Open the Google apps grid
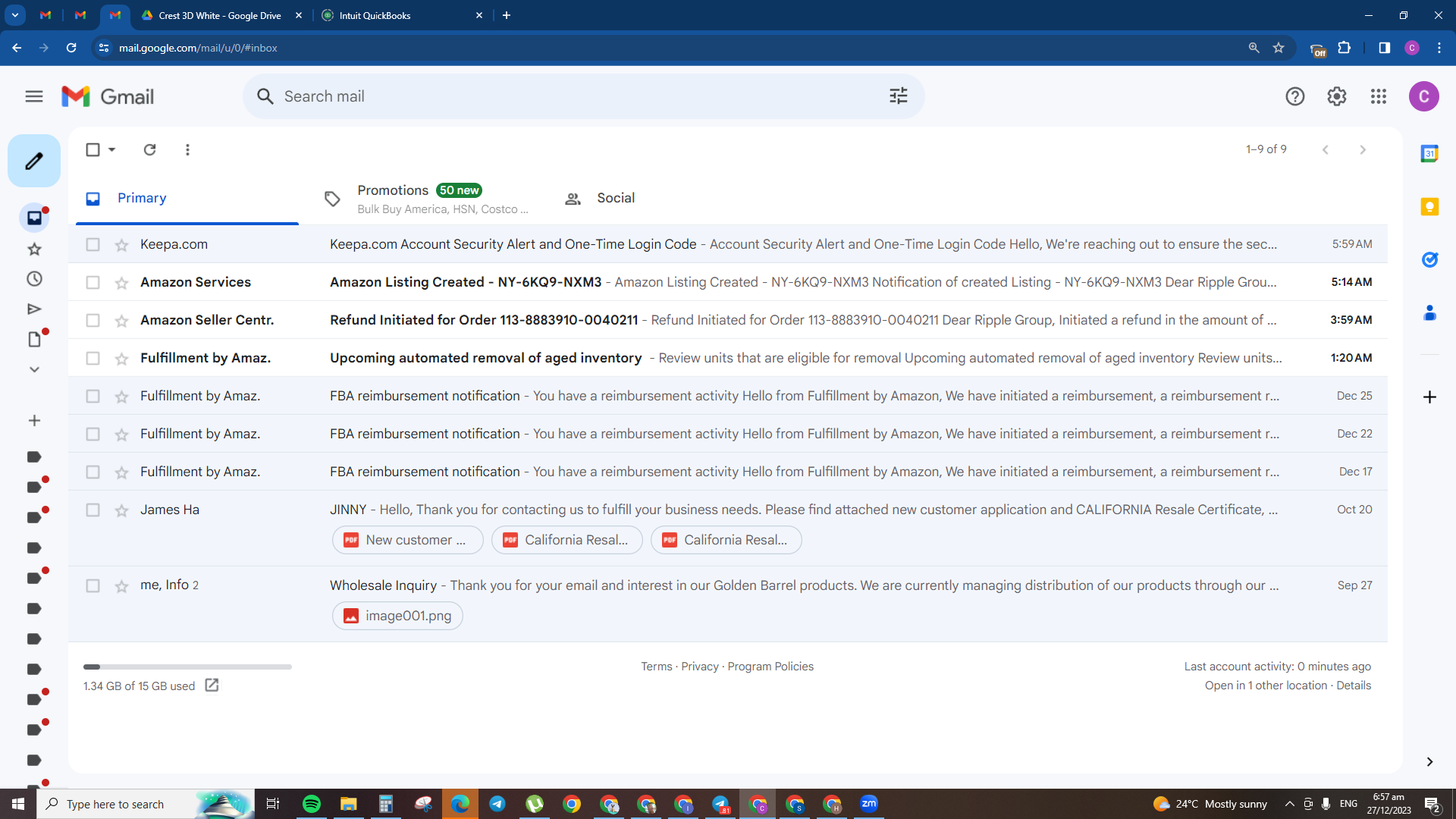Image resolution: width=1456 pixels, height=819 pixels. 1379,96
